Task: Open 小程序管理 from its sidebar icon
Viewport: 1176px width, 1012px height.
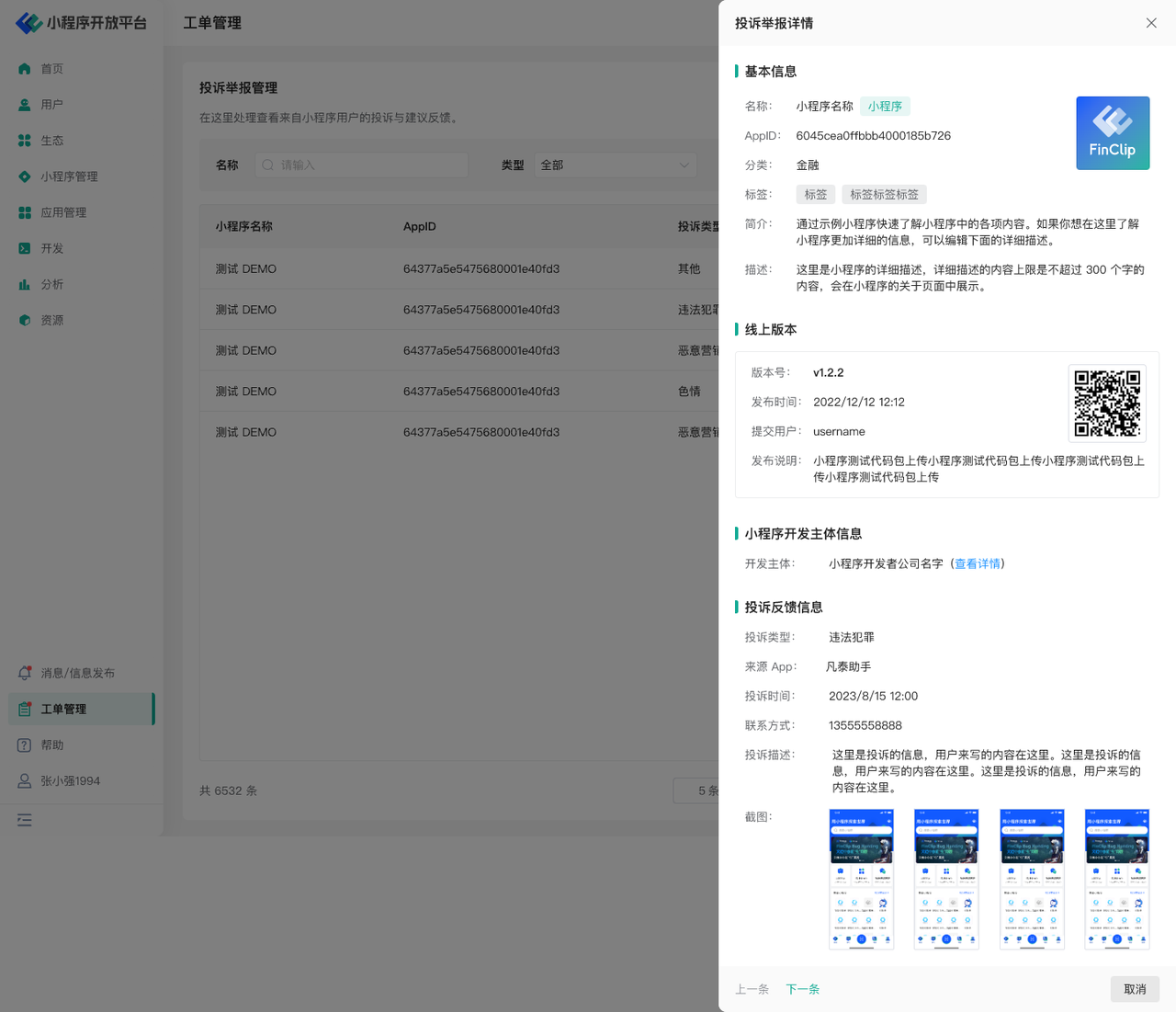Action: 25,176
